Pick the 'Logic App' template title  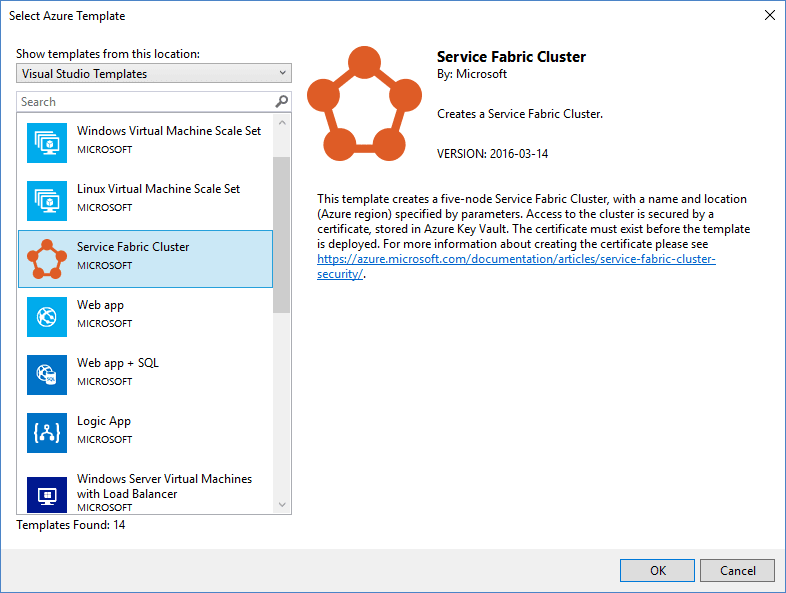[x=104, y=421]
